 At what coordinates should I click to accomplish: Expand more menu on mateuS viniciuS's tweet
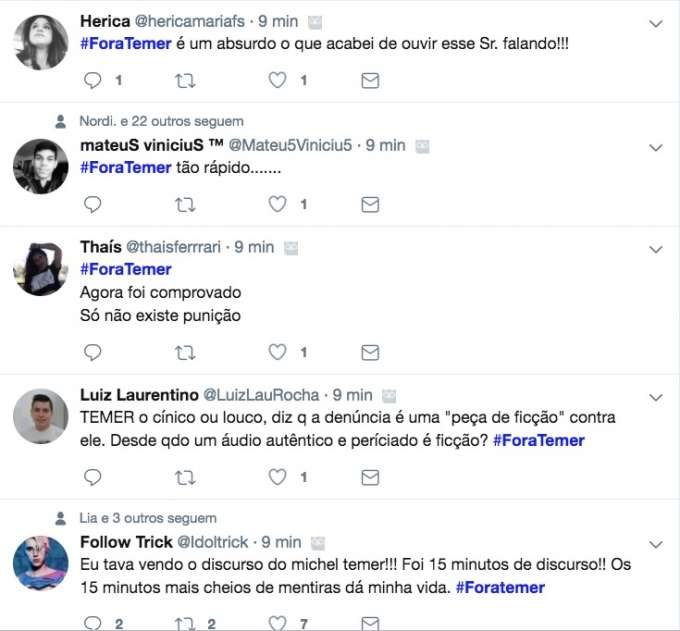click(x=656, y=147)
